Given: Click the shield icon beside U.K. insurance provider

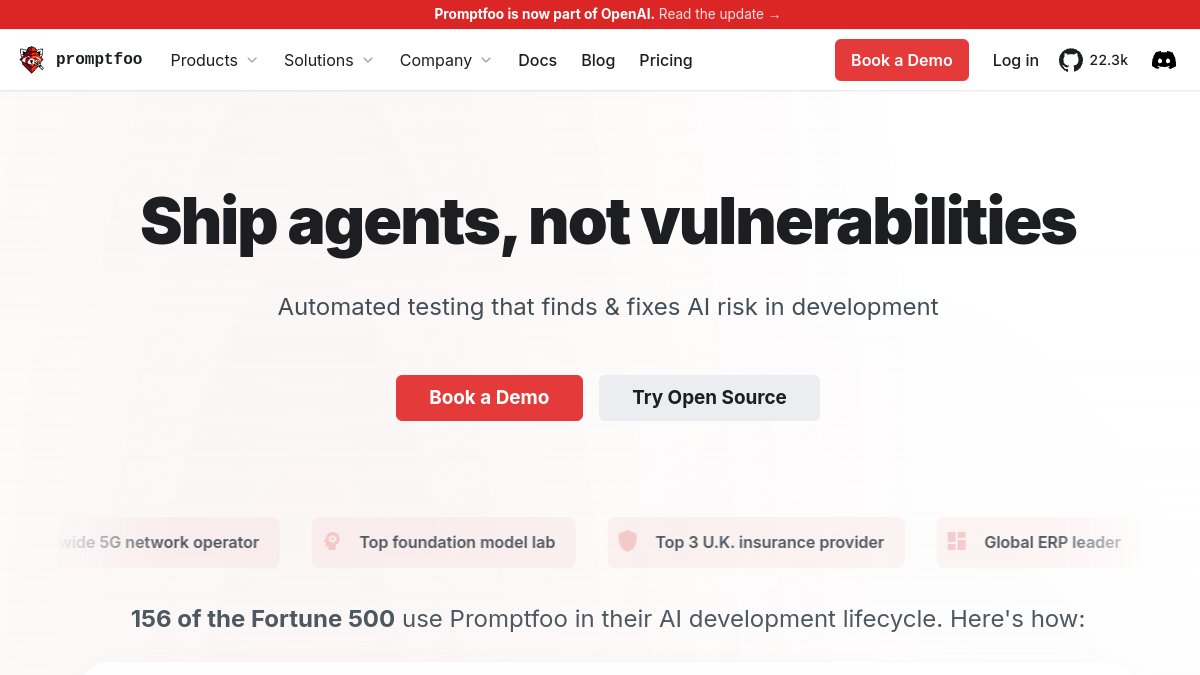Looking at the screenshot, I should 628,542.
